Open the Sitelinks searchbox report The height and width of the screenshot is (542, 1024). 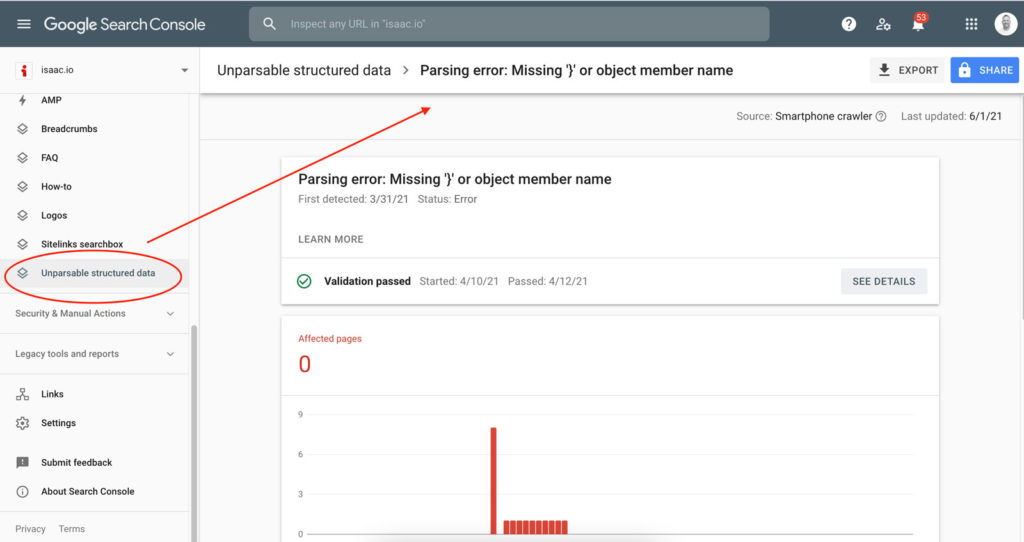[82, 244]
